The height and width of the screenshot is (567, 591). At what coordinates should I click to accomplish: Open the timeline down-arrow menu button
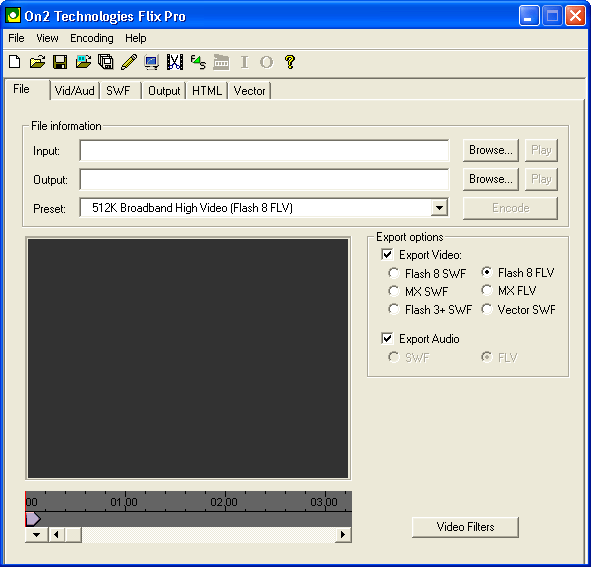click(x=36, y=535)
